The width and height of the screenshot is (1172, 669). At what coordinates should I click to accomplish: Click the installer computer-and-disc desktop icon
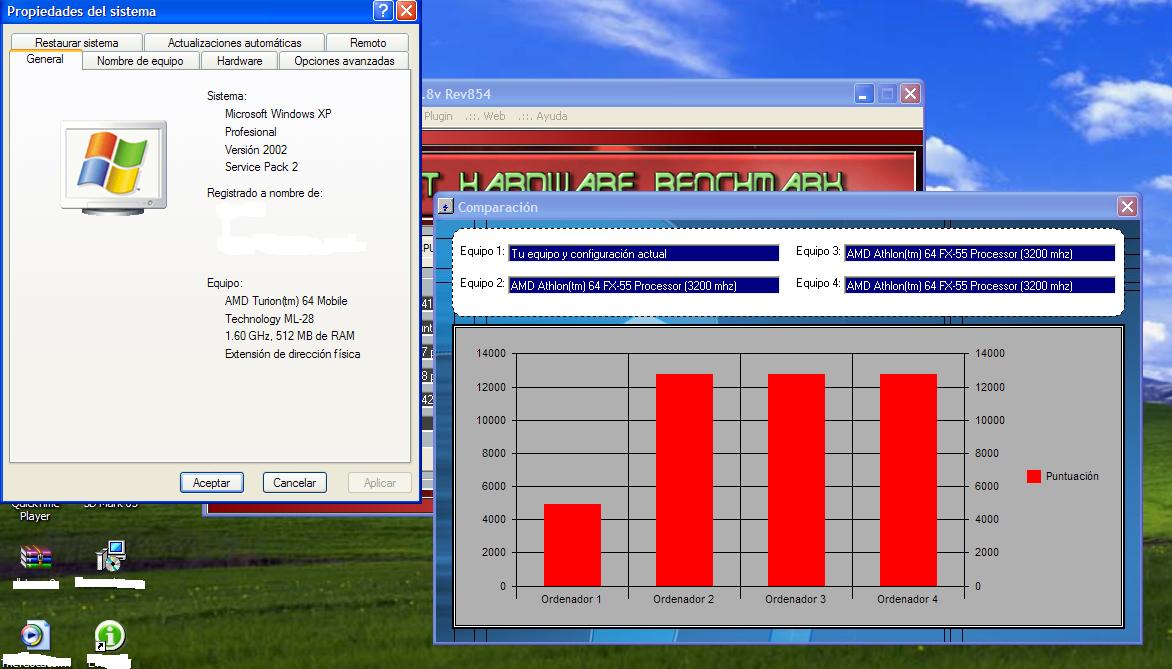coord(111,556)
